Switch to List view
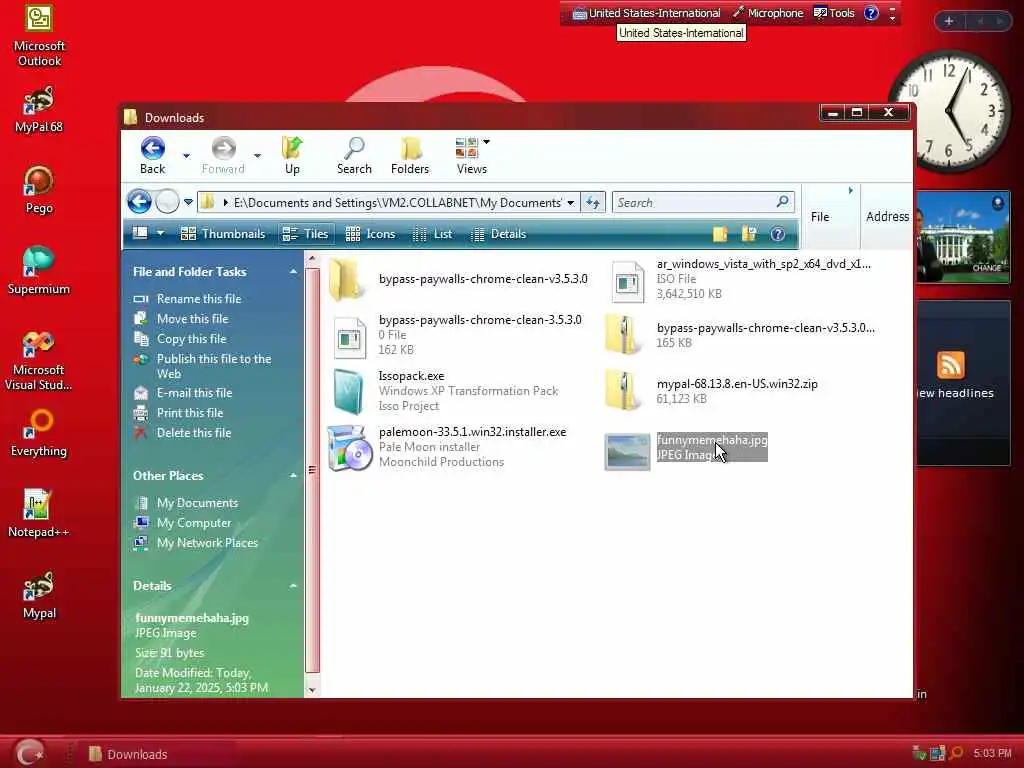 (x=432, y=234)
